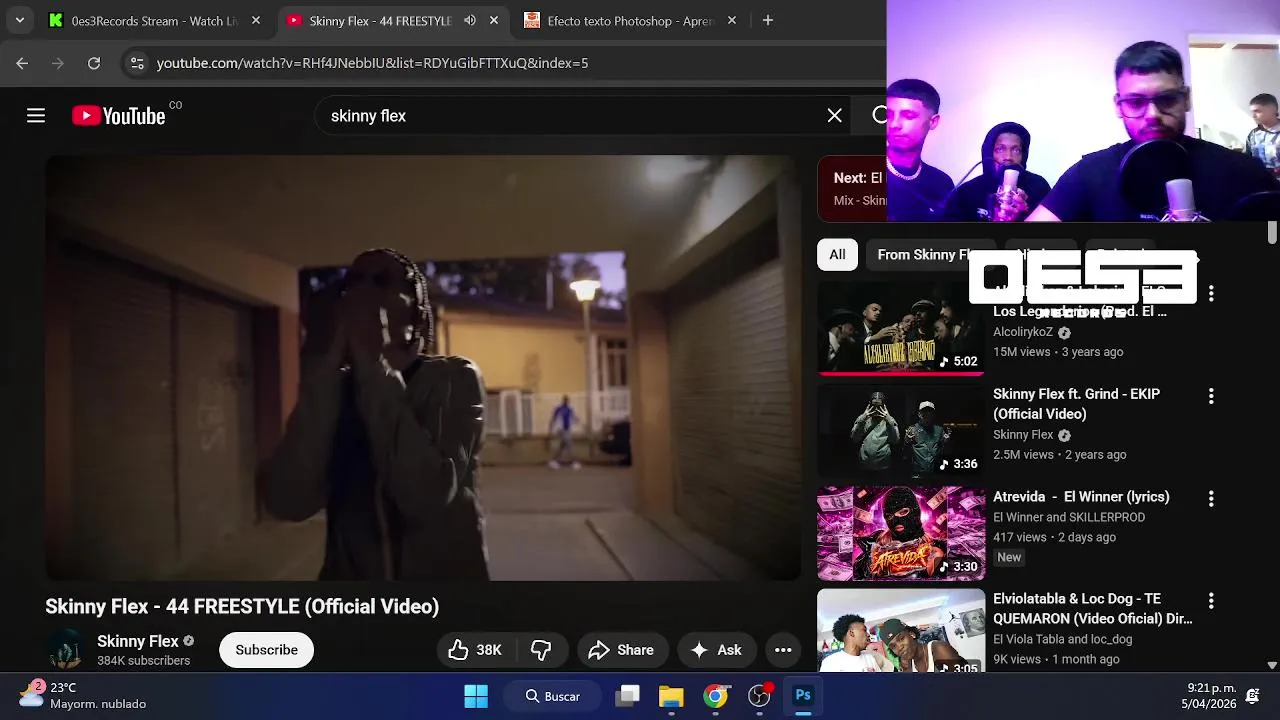
Task: Open the YouTube guide hamburger menu
Action: tap(36, 116)
